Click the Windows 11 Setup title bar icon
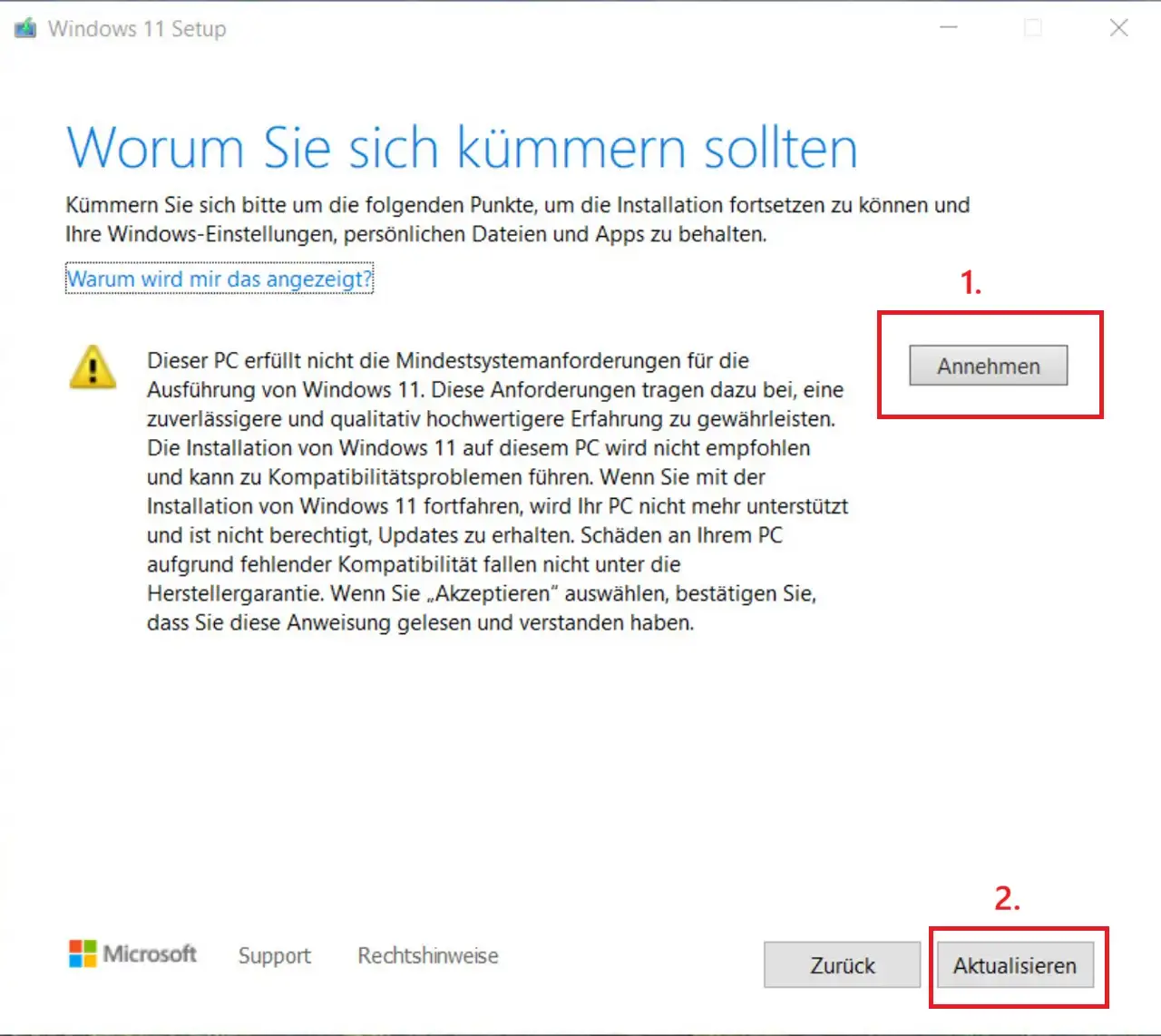The height and width of the screenshot is (1036, 1161). tap(25, 28)
